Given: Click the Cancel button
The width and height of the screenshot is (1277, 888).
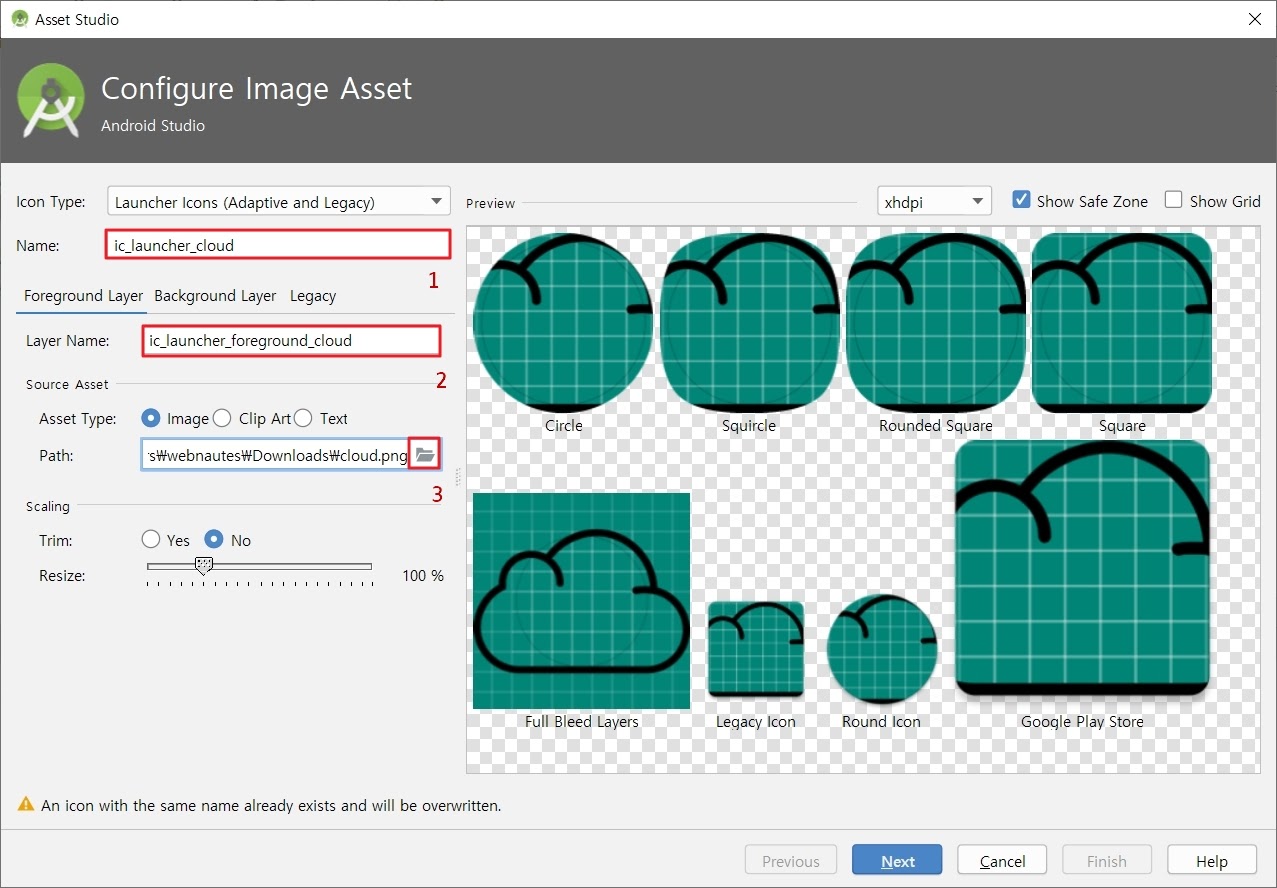Looking at the screenshot, I should (x=1002, y=861).
